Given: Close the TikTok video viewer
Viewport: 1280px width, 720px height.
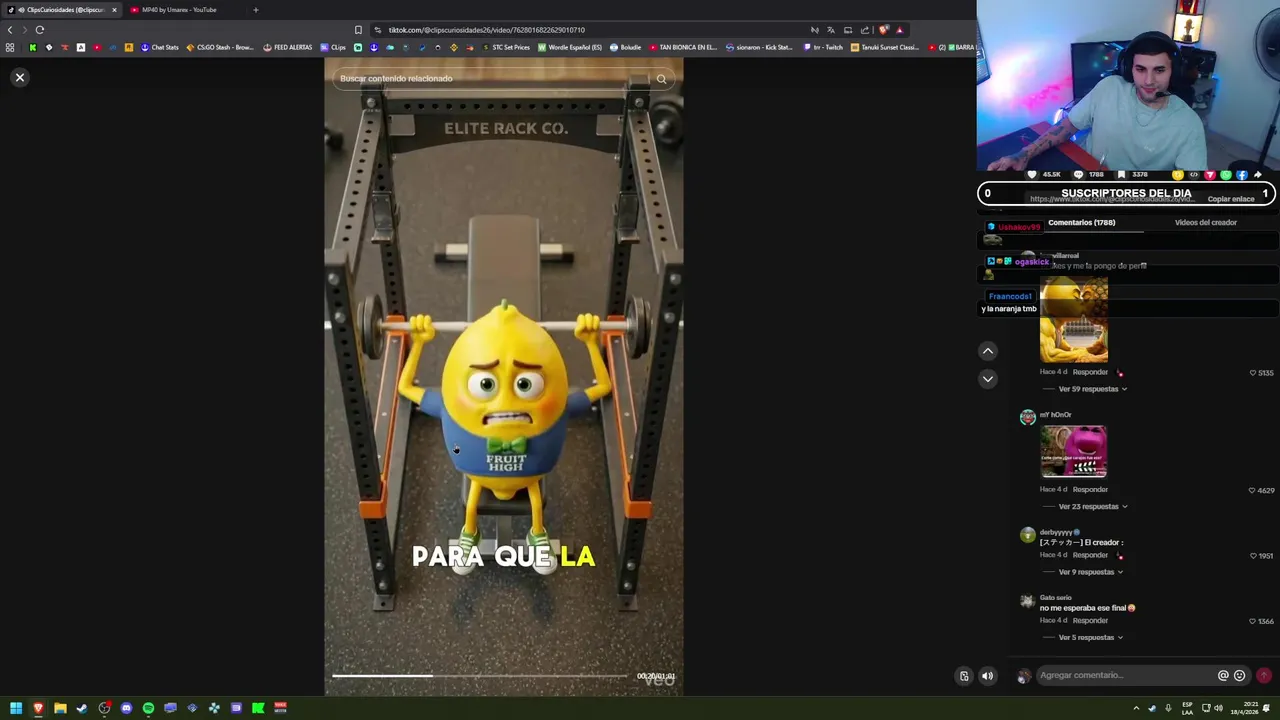Looking at the screenshot, I should [x=19, y=77].
